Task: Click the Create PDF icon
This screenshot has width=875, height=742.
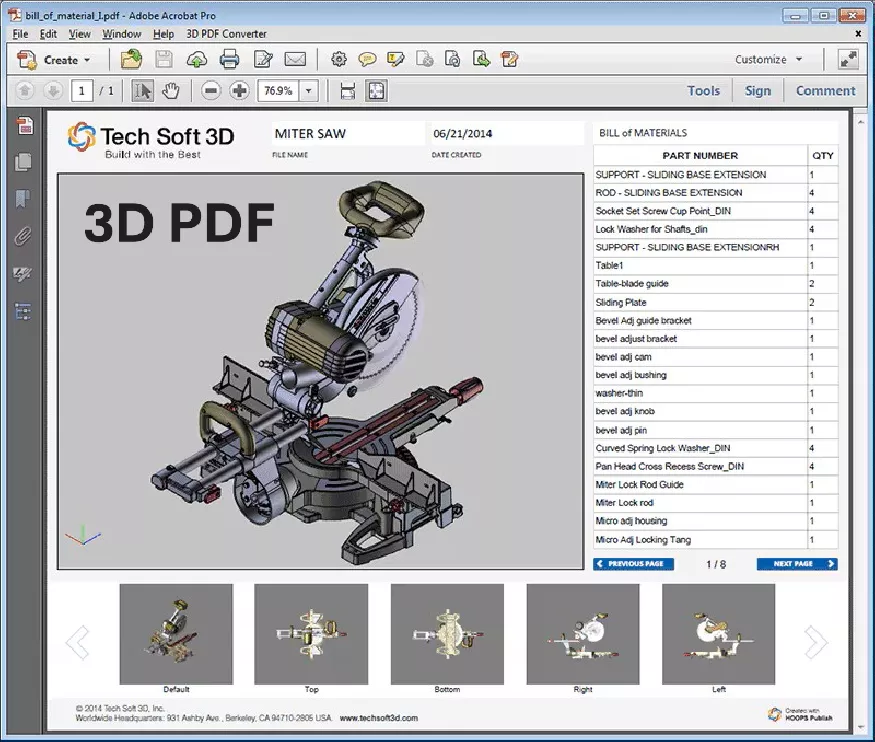Action: (26, 60)
